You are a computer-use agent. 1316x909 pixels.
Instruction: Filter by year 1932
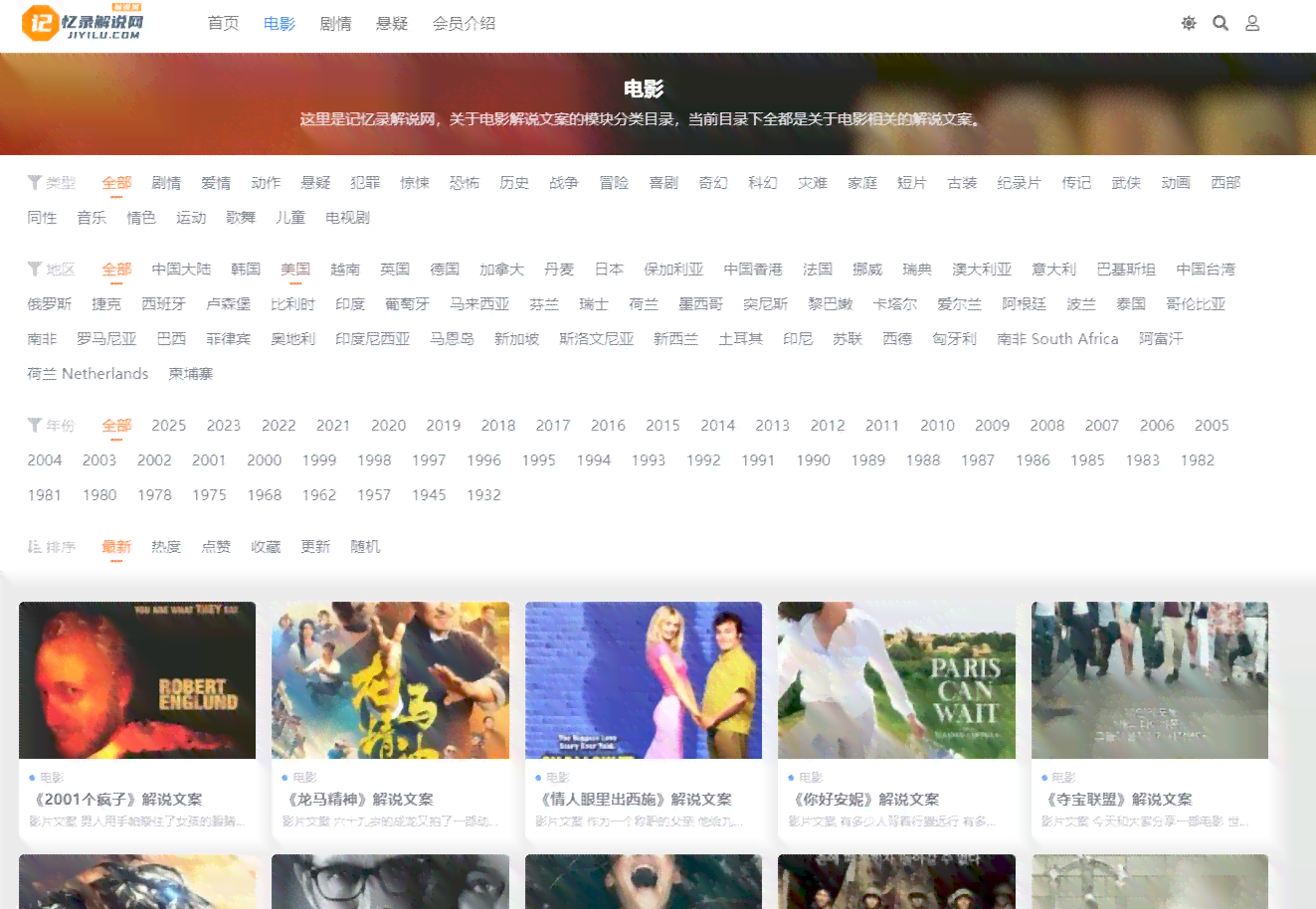(483, 495)
